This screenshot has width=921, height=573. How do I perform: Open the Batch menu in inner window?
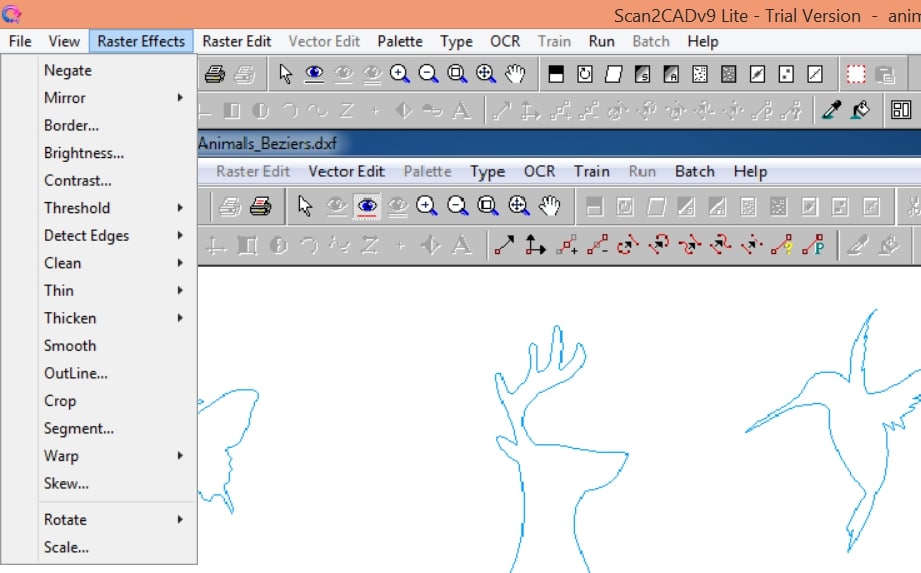tap(695, 171)
